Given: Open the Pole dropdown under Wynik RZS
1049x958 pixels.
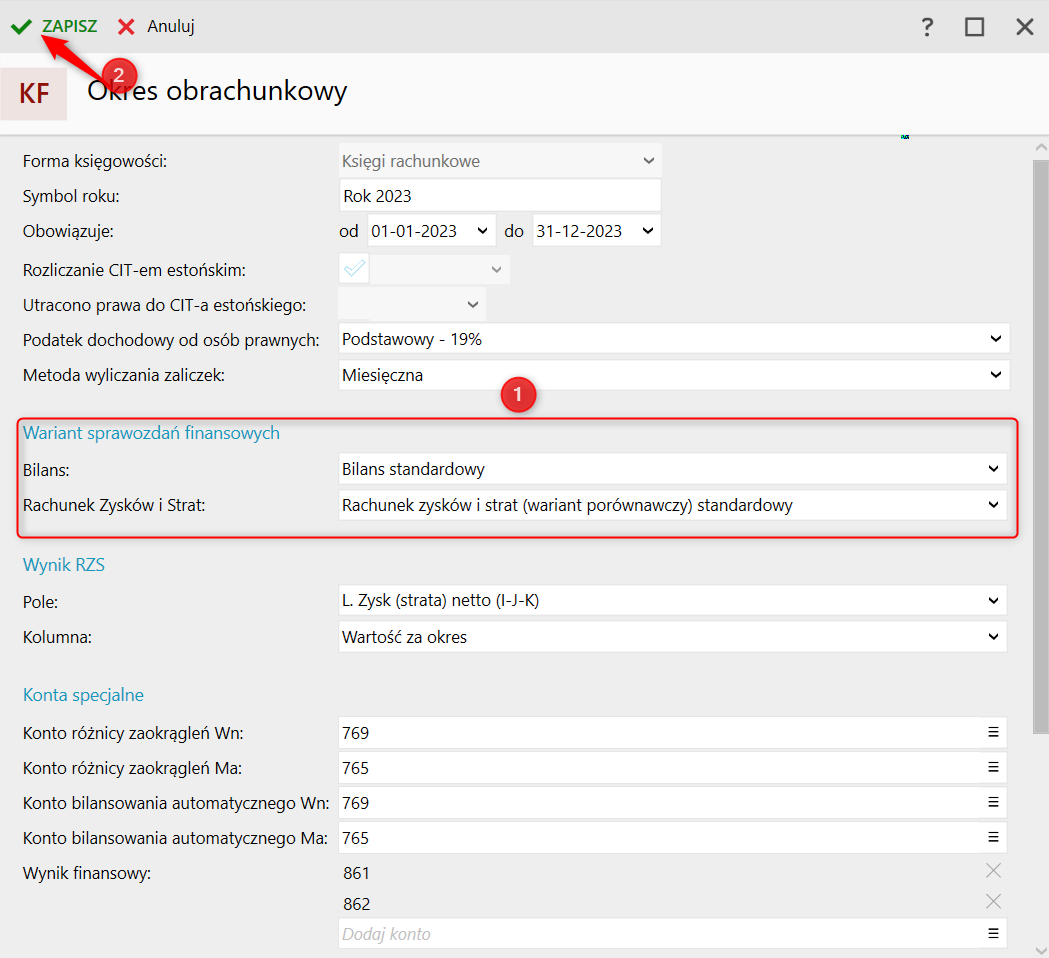Looking at the screenshot, I should pyautogui.click(x=672, y=600).
